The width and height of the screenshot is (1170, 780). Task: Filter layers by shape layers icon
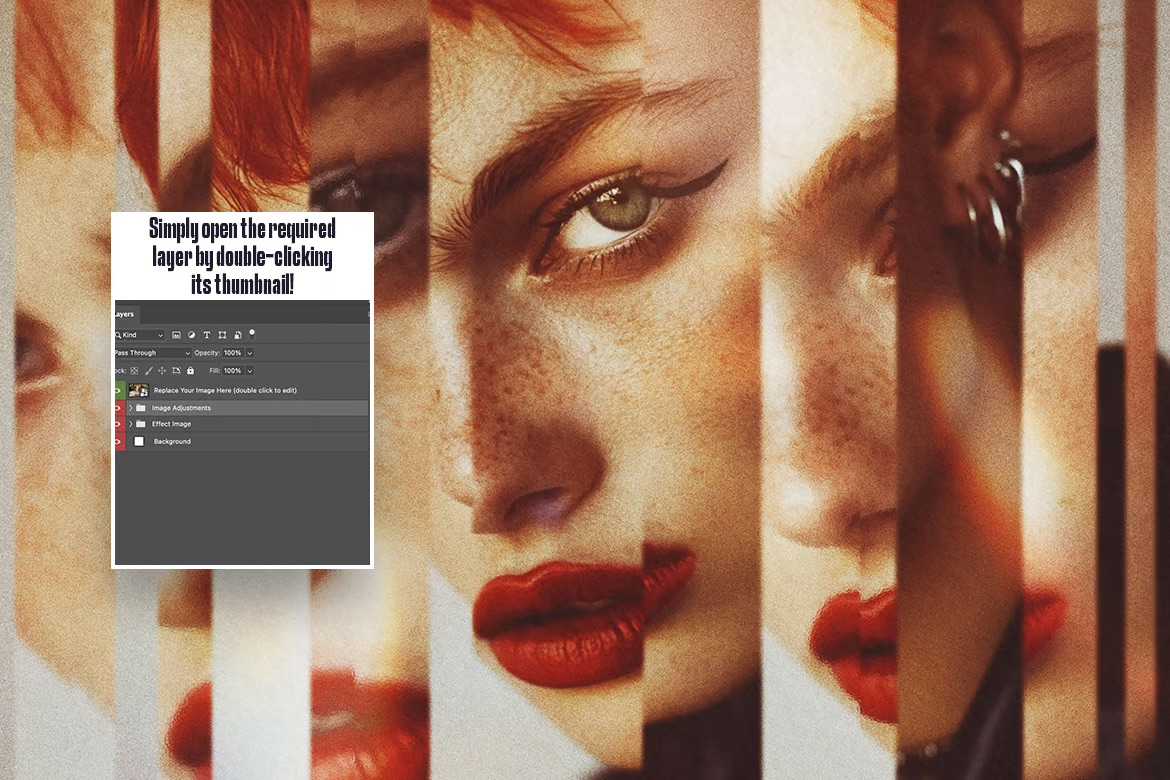pos(222,335)
